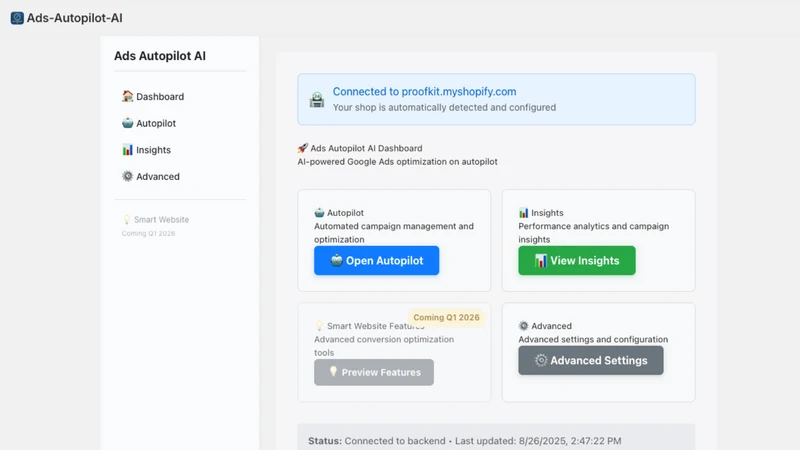Viewport: 800px width, 450px height.
Task: Click the house icon beside Dashboard
Action: (x=128, y=96)
